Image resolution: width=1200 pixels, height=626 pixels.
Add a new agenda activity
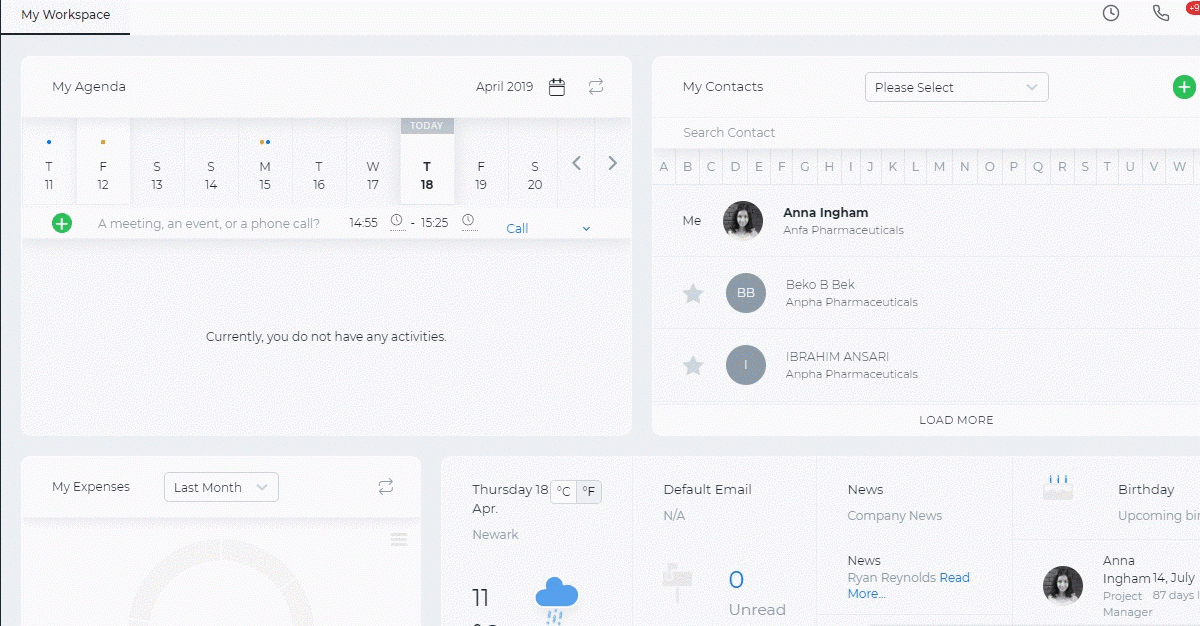click(x=62, y=223)
